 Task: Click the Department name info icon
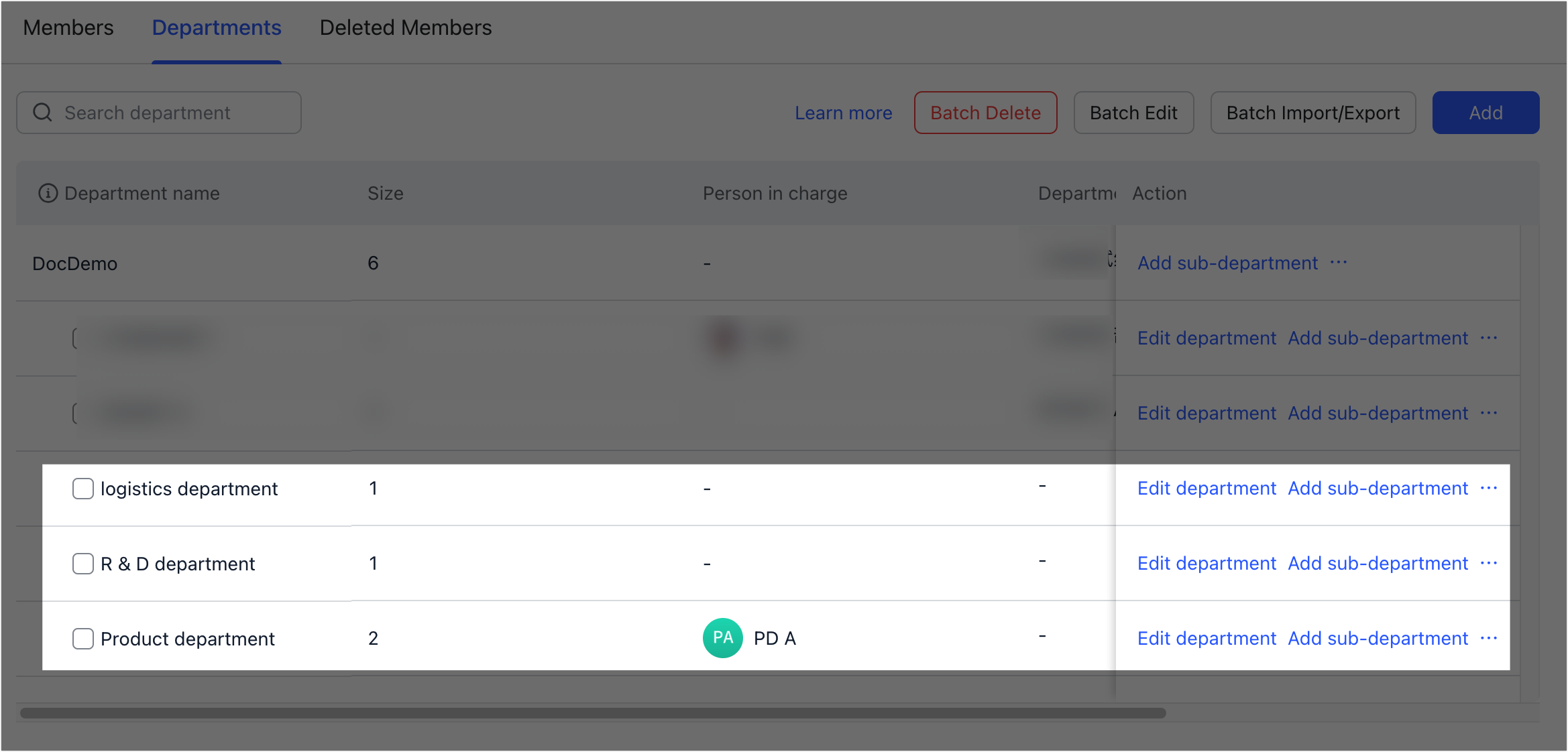[x=48, y=194]
